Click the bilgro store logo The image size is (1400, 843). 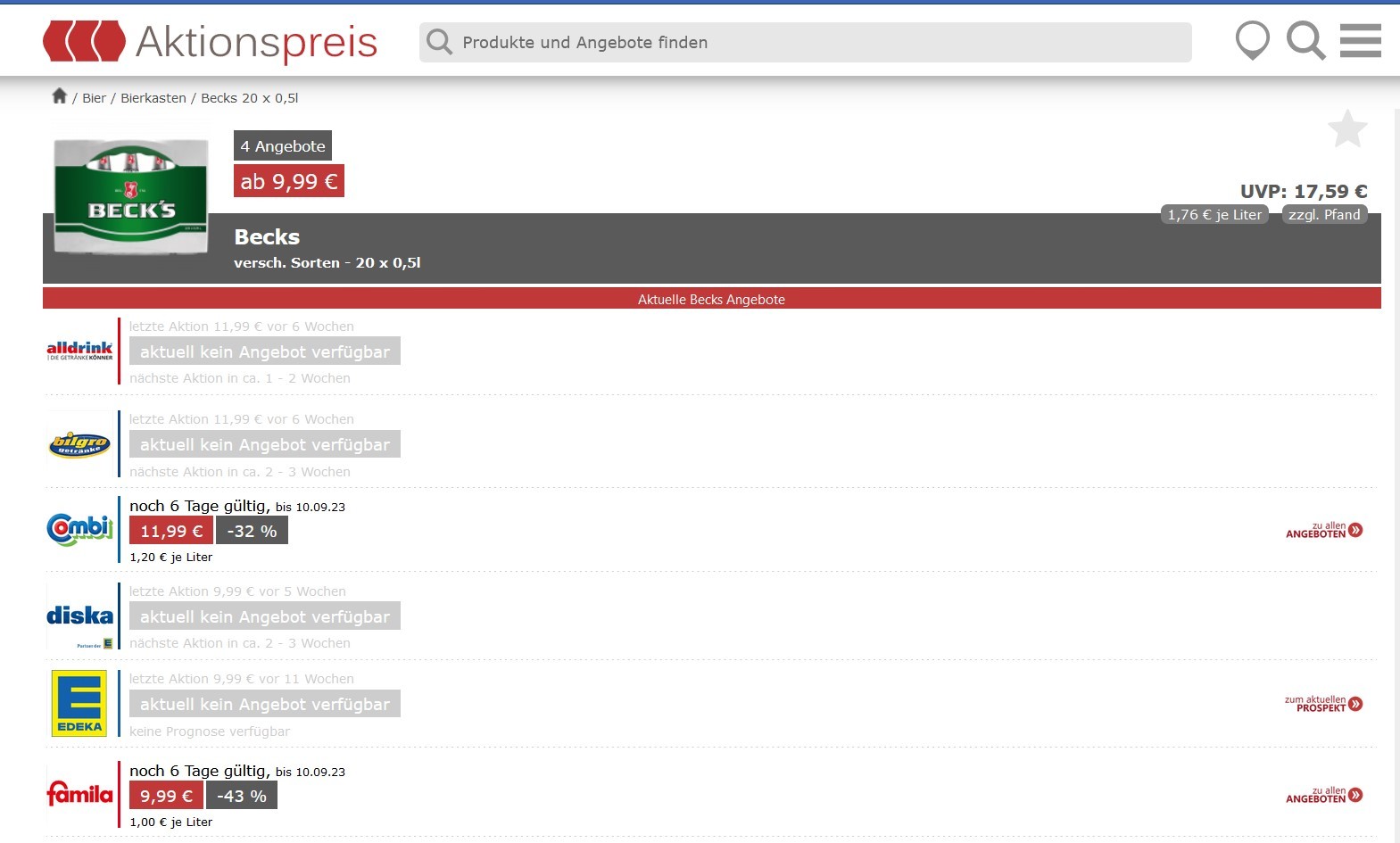(80, 443)
